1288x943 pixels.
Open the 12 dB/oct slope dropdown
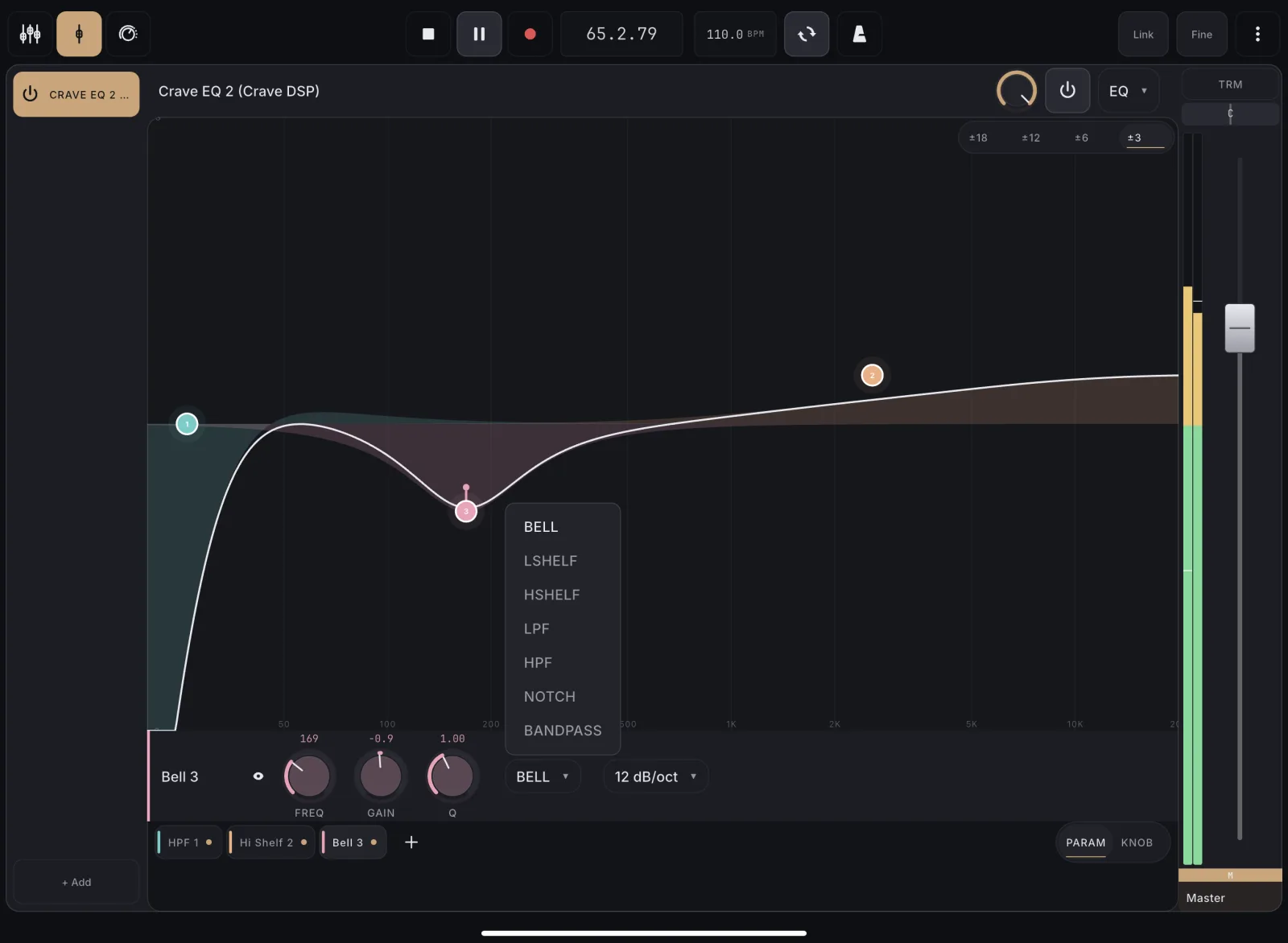[656, 776]
